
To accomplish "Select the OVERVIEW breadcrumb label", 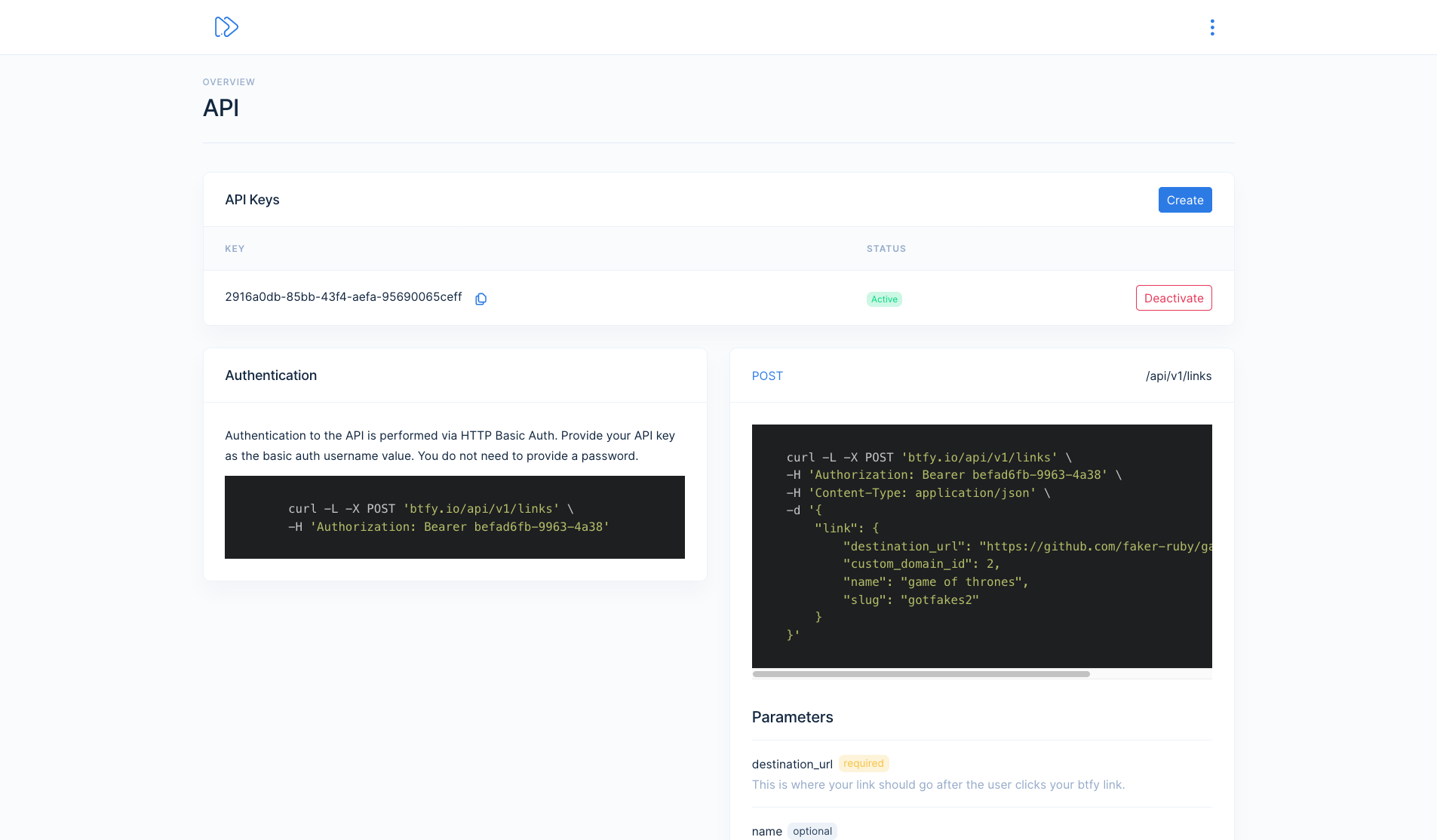I will coord(228,81).
